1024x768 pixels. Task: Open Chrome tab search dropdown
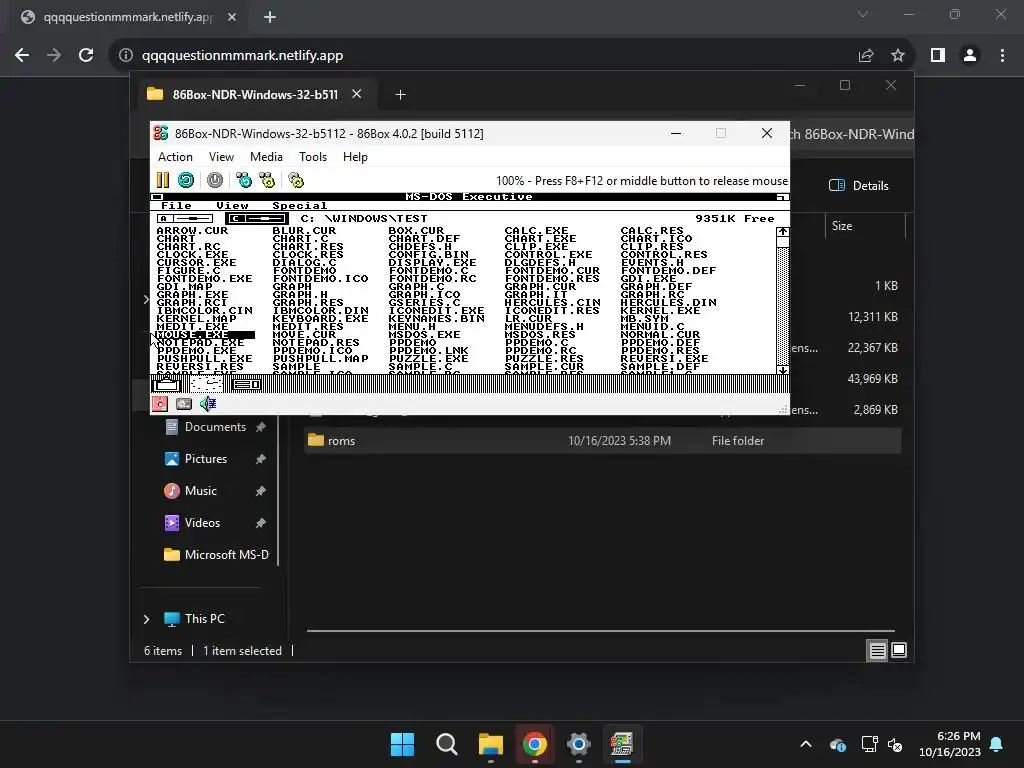(x=863, y=14)
